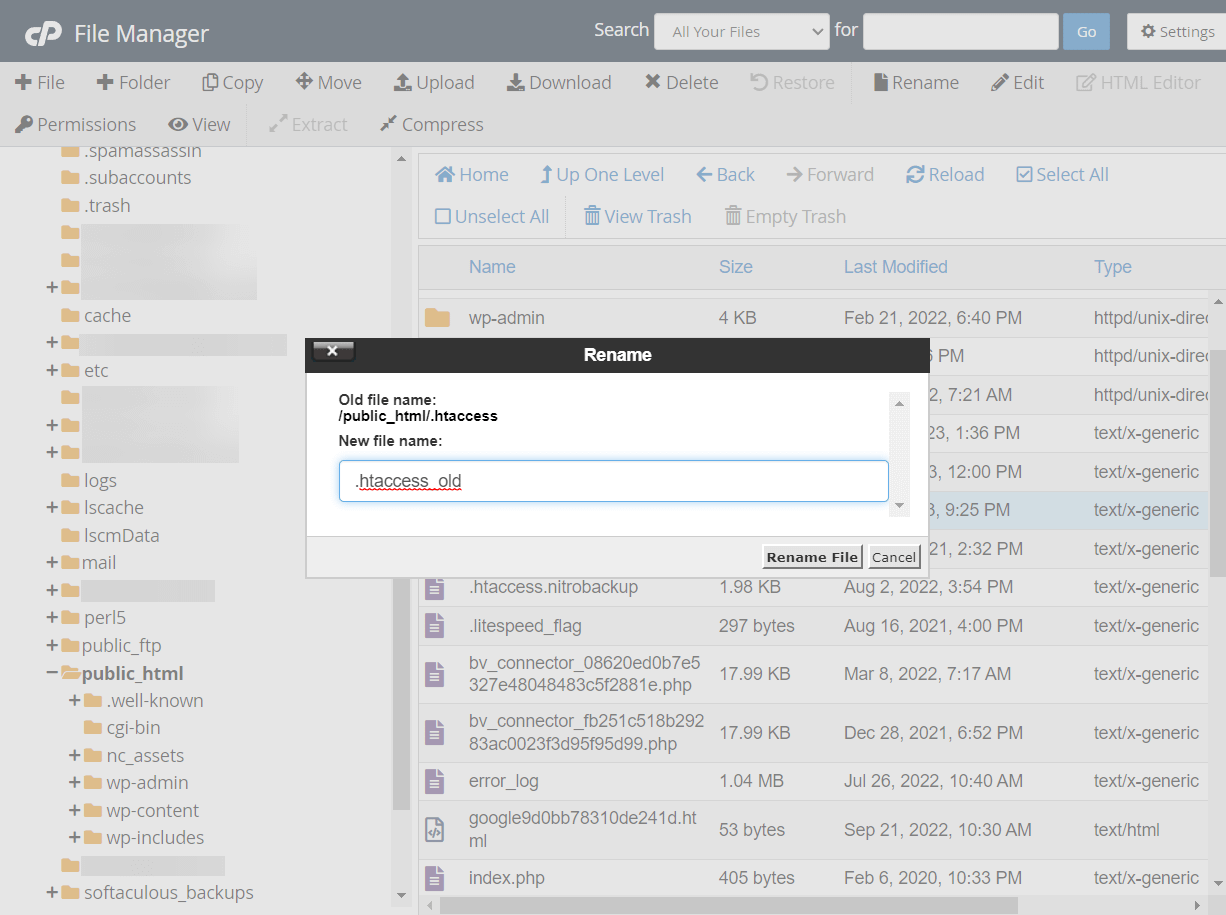This screenshot has height=915, width=1226.
Task: Select the Download tool
Action: (559, 82)
